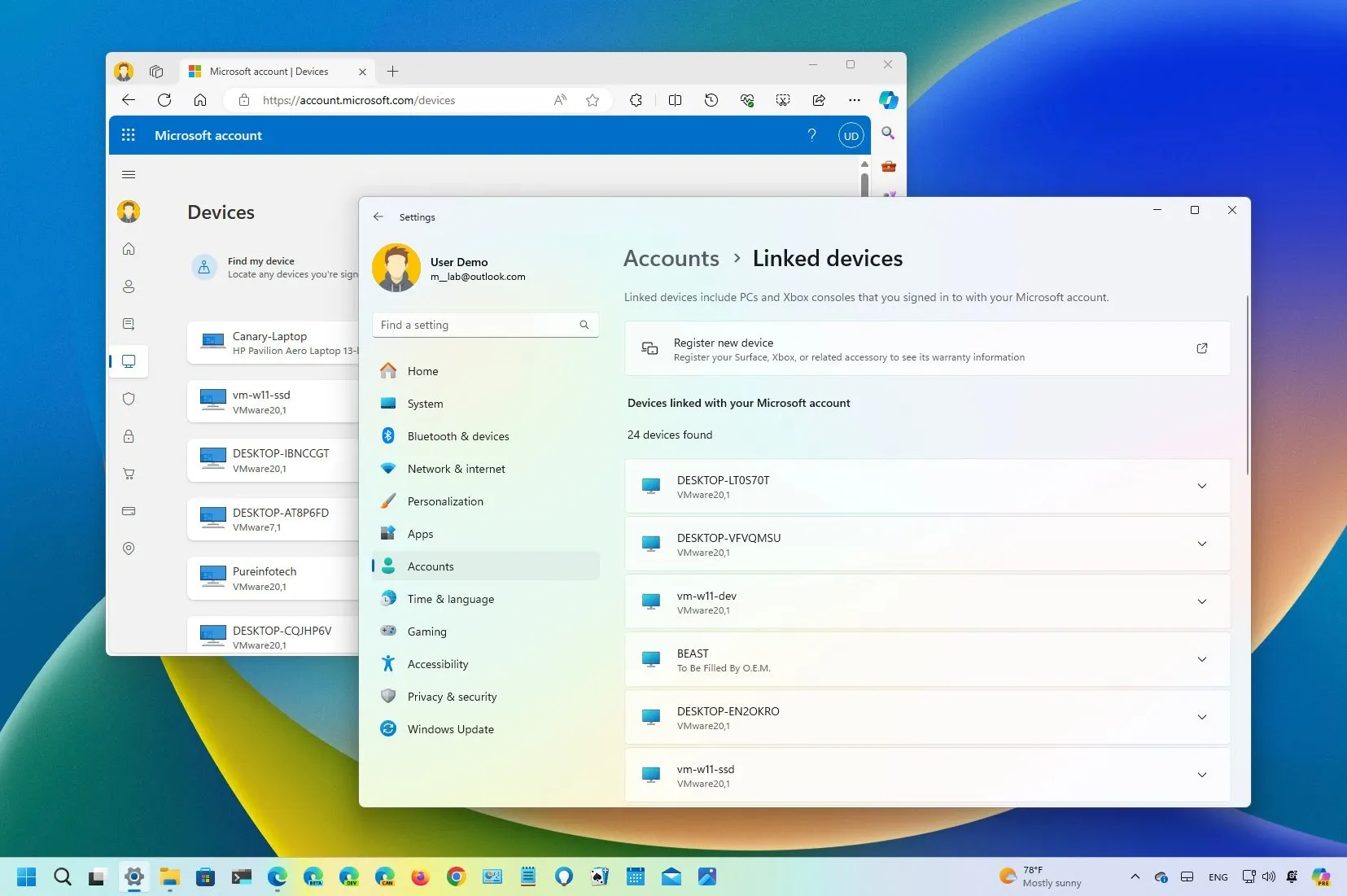Open Accessibility settings category
Viewport: 1347px width, 896px height.
[x=486, y=664]
